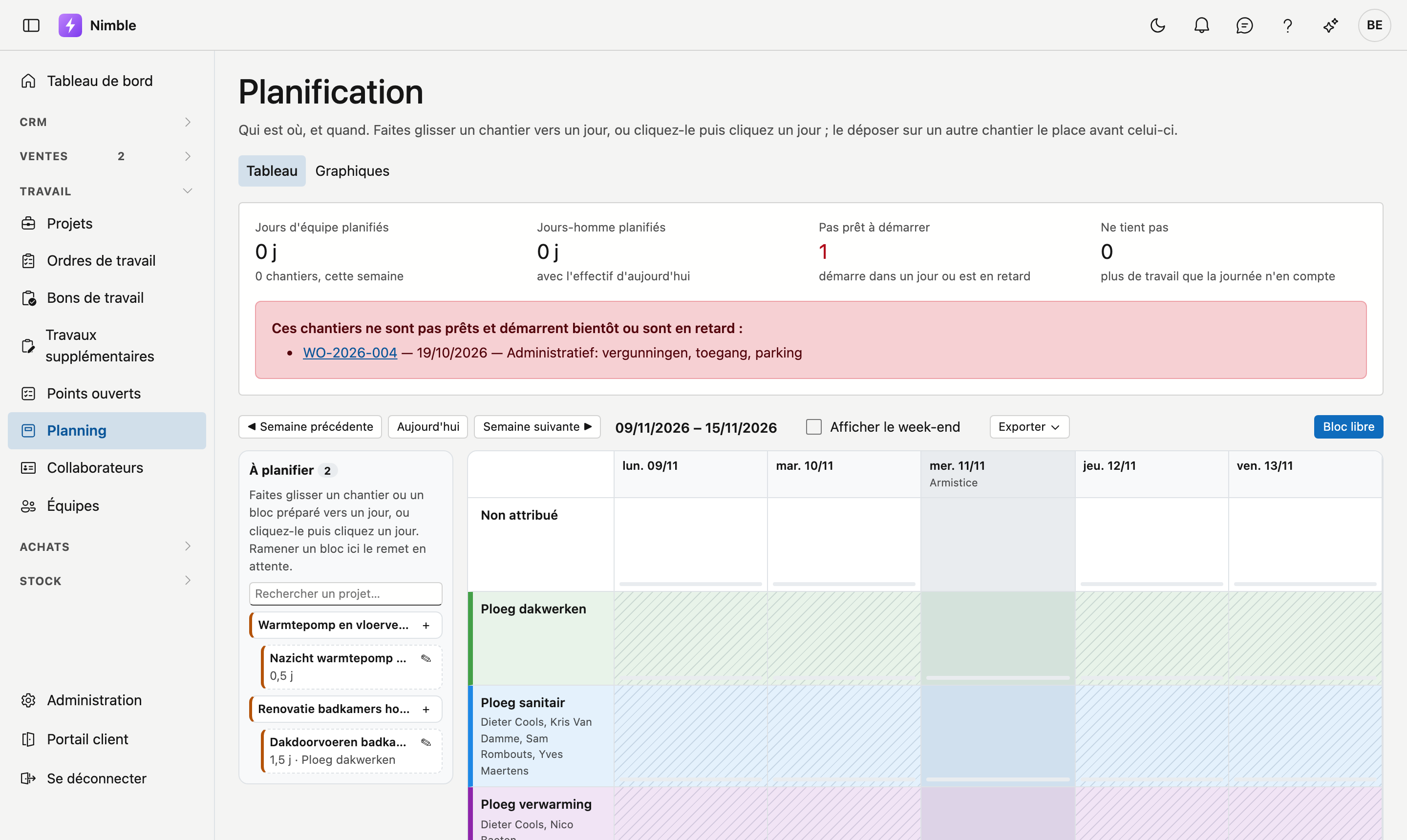Open Collaborateurs page
1407x840 pixels.
pos(107,468)
